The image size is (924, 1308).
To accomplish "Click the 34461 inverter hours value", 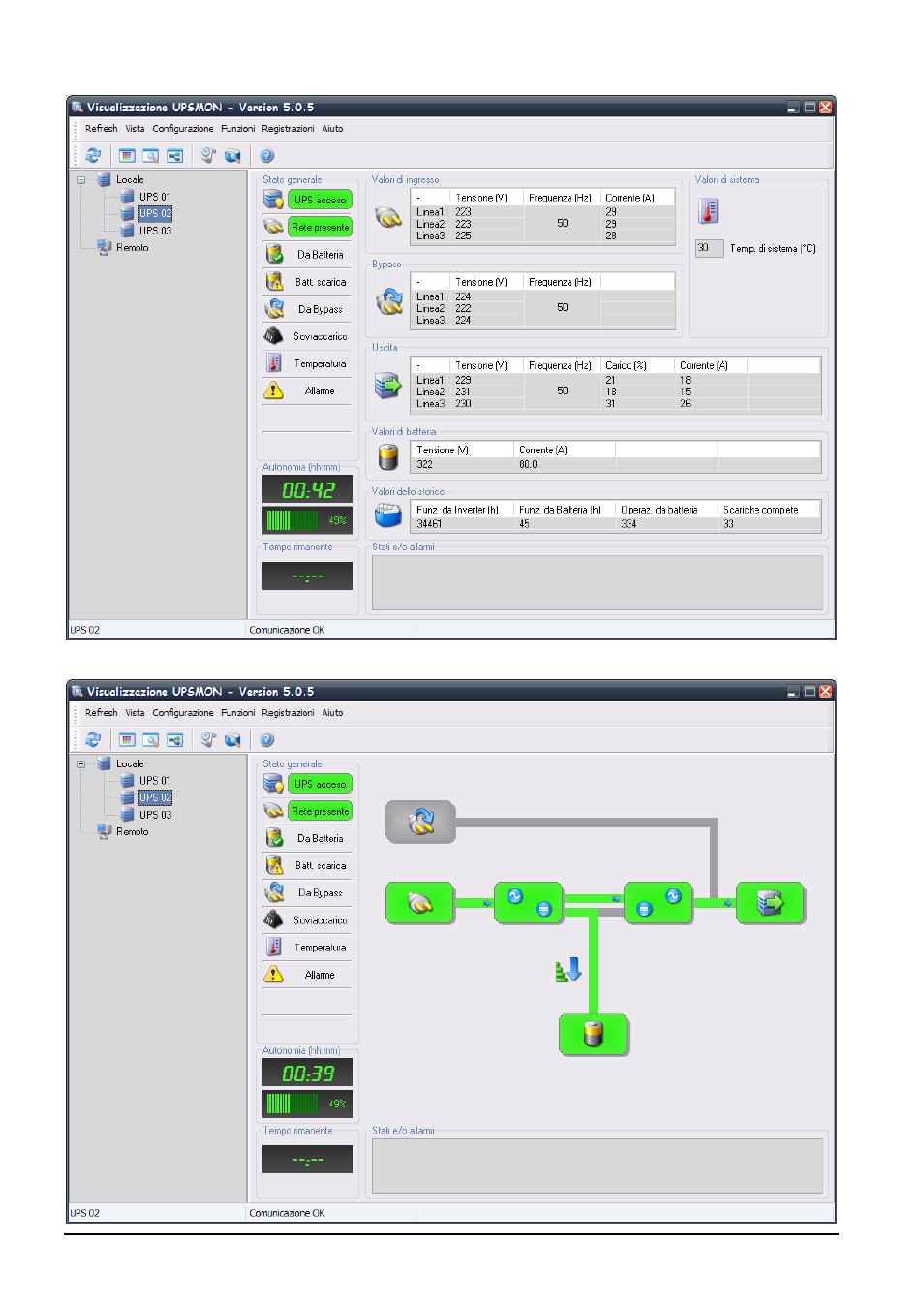I will (429, 523).
